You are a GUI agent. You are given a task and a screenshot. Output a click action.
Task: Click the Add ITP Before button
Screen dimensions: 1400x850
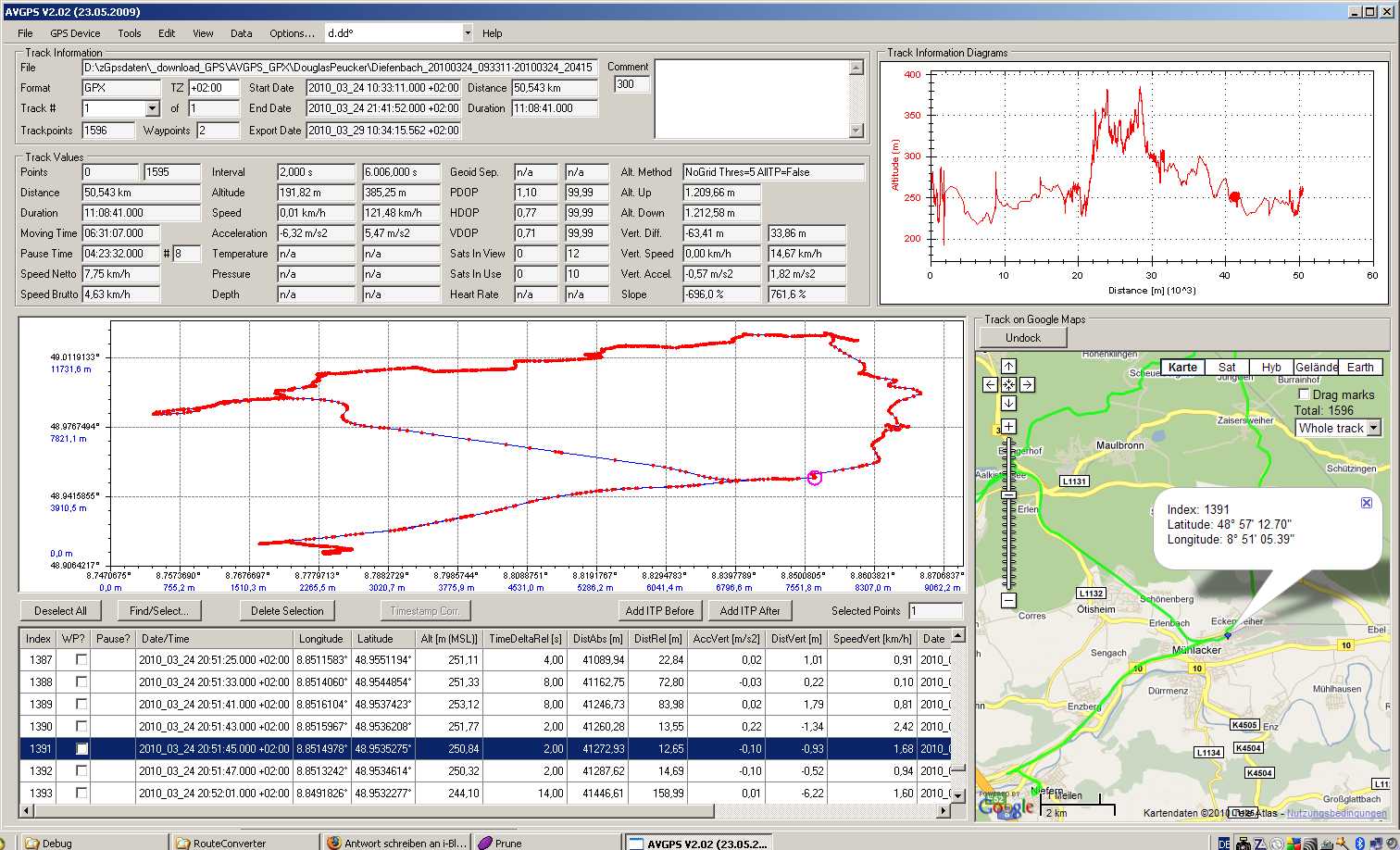[x=659, y=610]
